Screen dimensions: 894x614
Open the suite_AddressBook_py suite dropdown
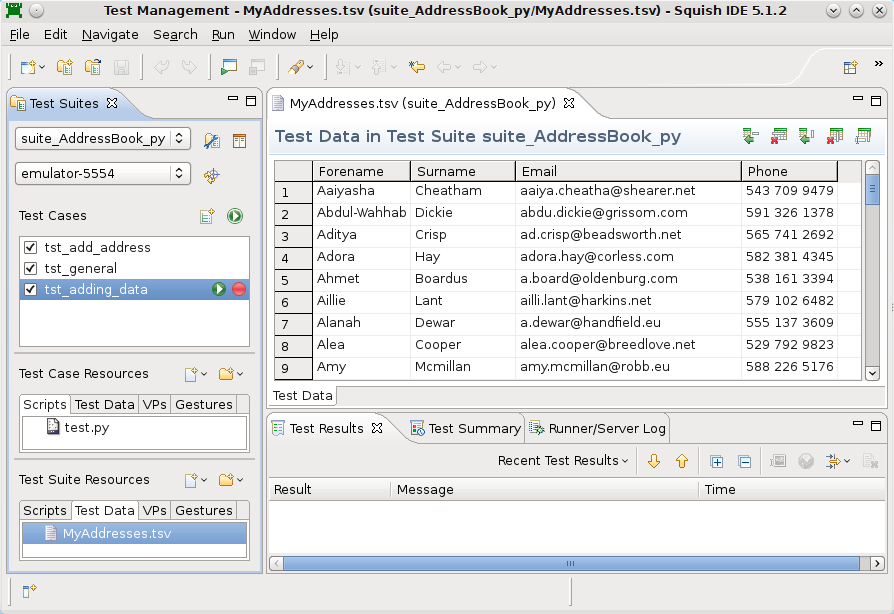pyautogui.click(x=102, y=140)
